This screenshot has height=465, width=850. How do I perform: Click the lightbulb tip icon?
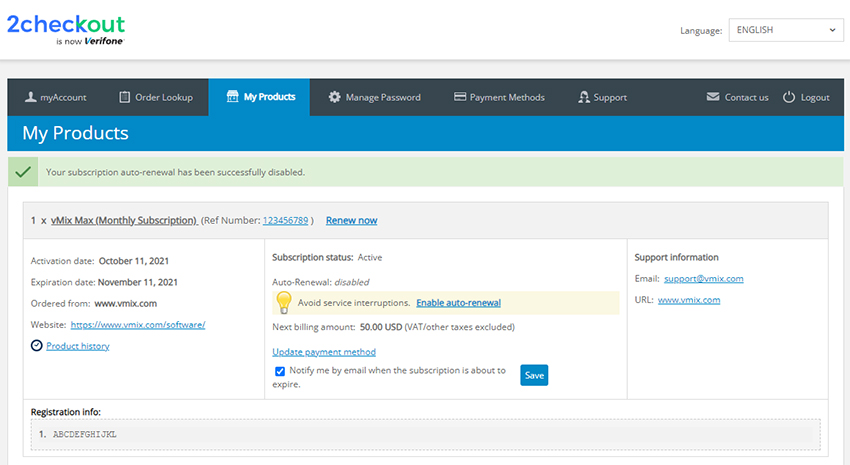coord(284,302)
